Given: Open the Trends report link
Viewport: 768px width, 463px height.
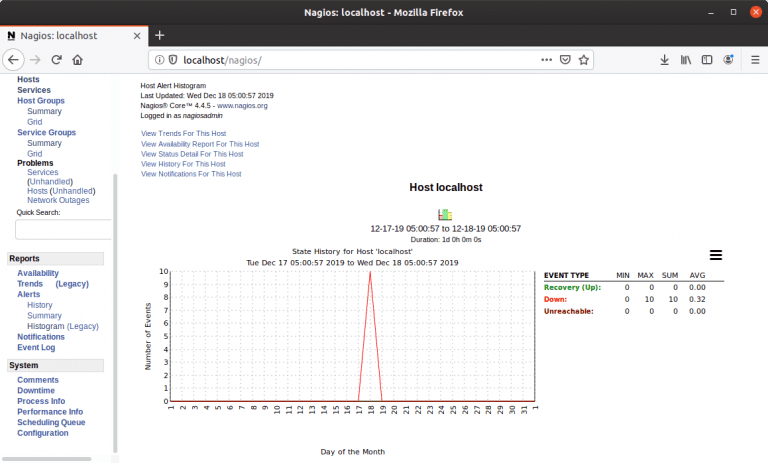Looking at the screenshot, I should point(30,284).
